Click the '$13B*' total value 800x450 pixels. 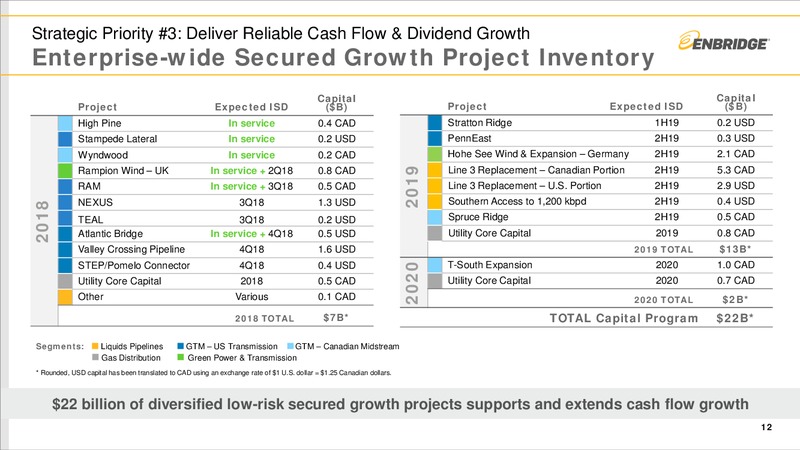735,249
